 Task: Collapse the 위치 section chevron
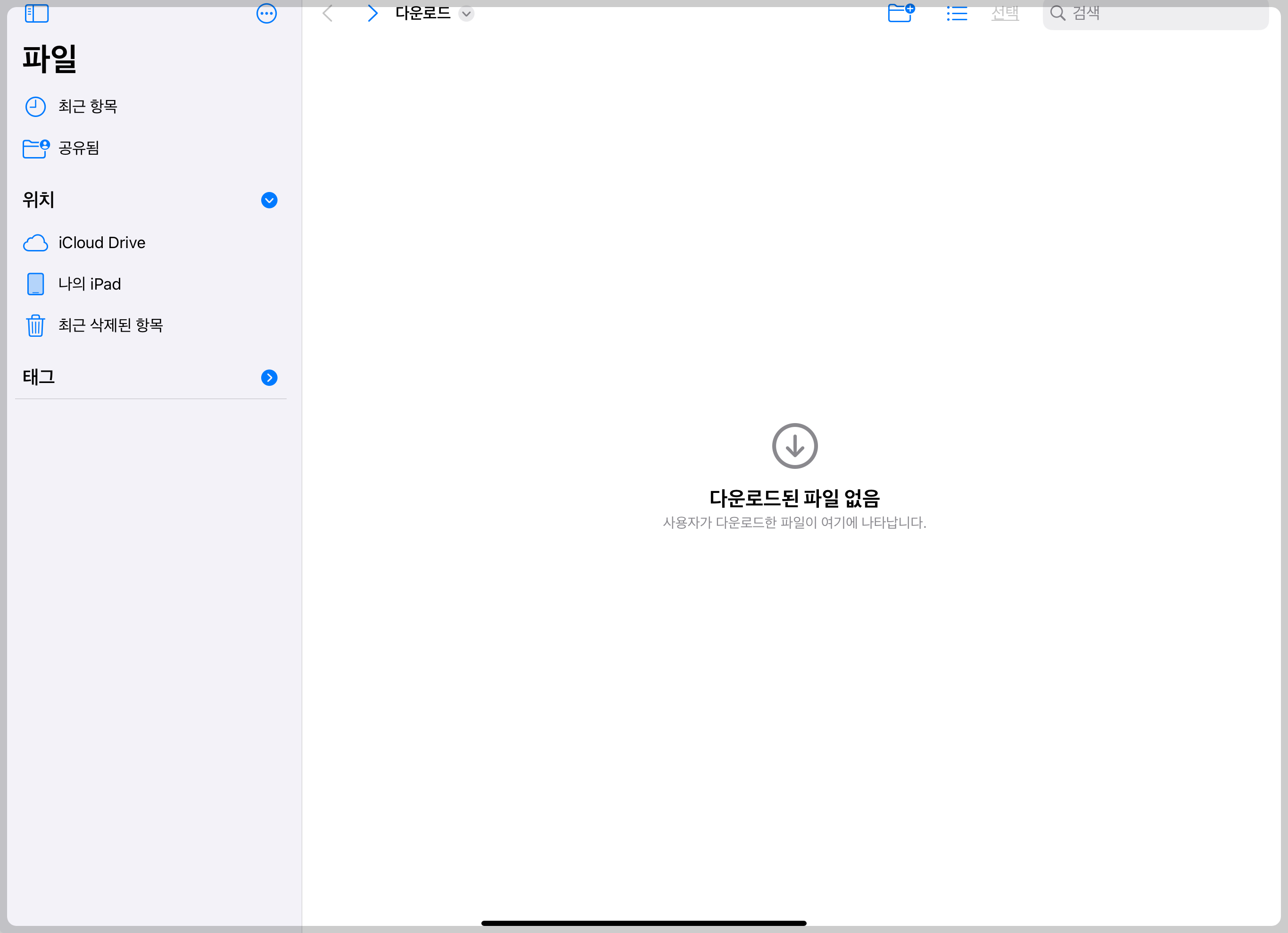pos(269,200)
